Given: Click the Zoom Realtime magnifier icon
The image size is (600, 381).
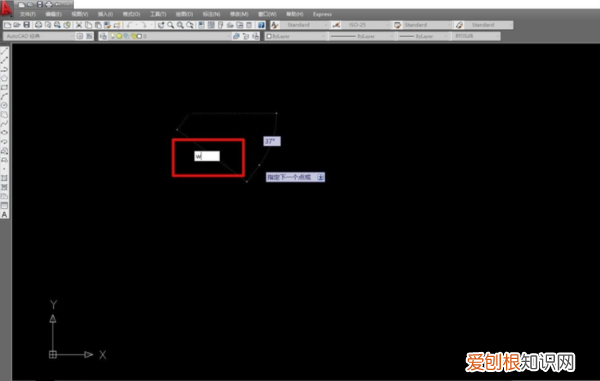Looking at the screenshot, I should click(171, 25).
